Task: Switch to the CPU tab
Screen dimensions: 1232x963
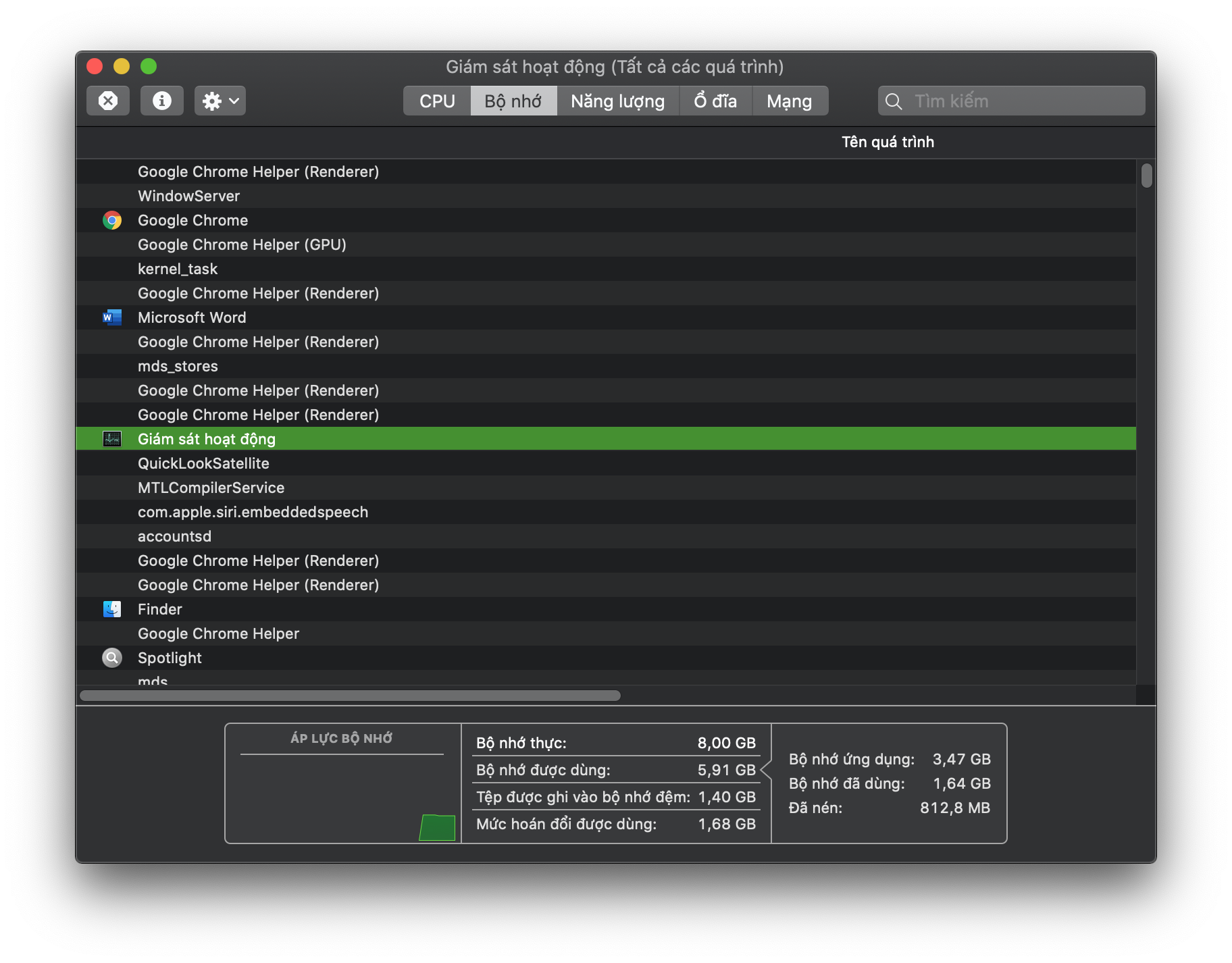Action: coord(437,101)
